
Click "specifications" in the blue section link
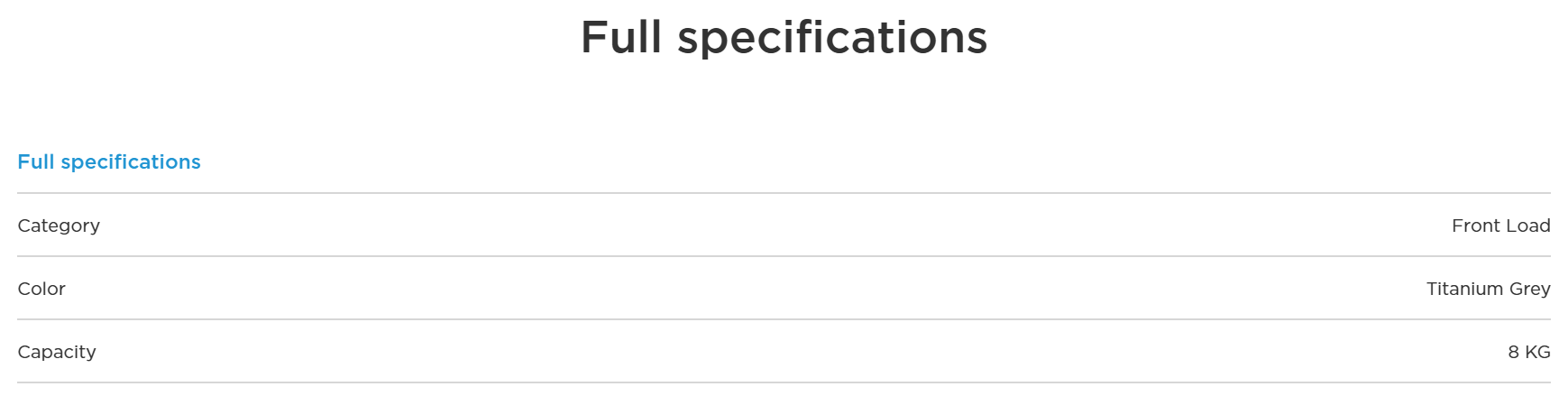(131, 162)
